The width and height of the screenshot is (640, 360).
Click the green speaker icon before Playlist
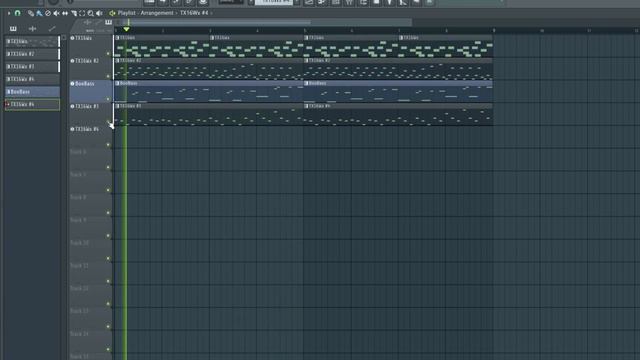point(112,13)
